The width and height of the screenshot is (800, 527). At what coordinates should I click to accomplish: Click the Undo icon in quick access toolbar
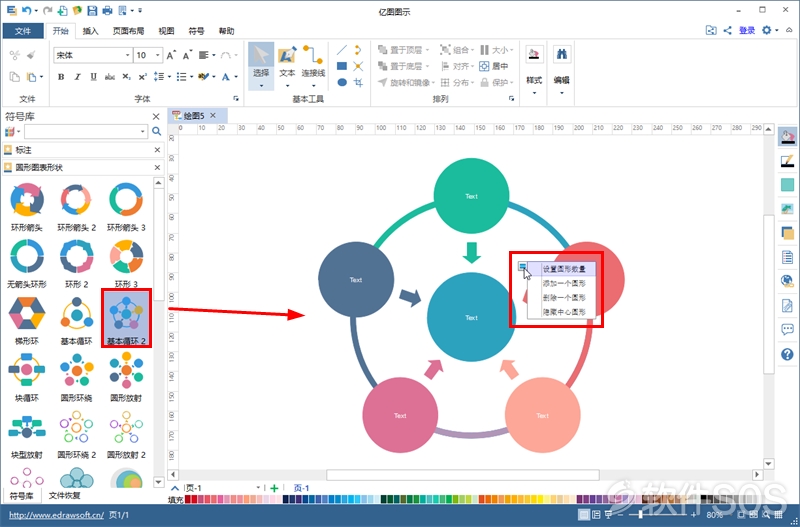[27, 10]
